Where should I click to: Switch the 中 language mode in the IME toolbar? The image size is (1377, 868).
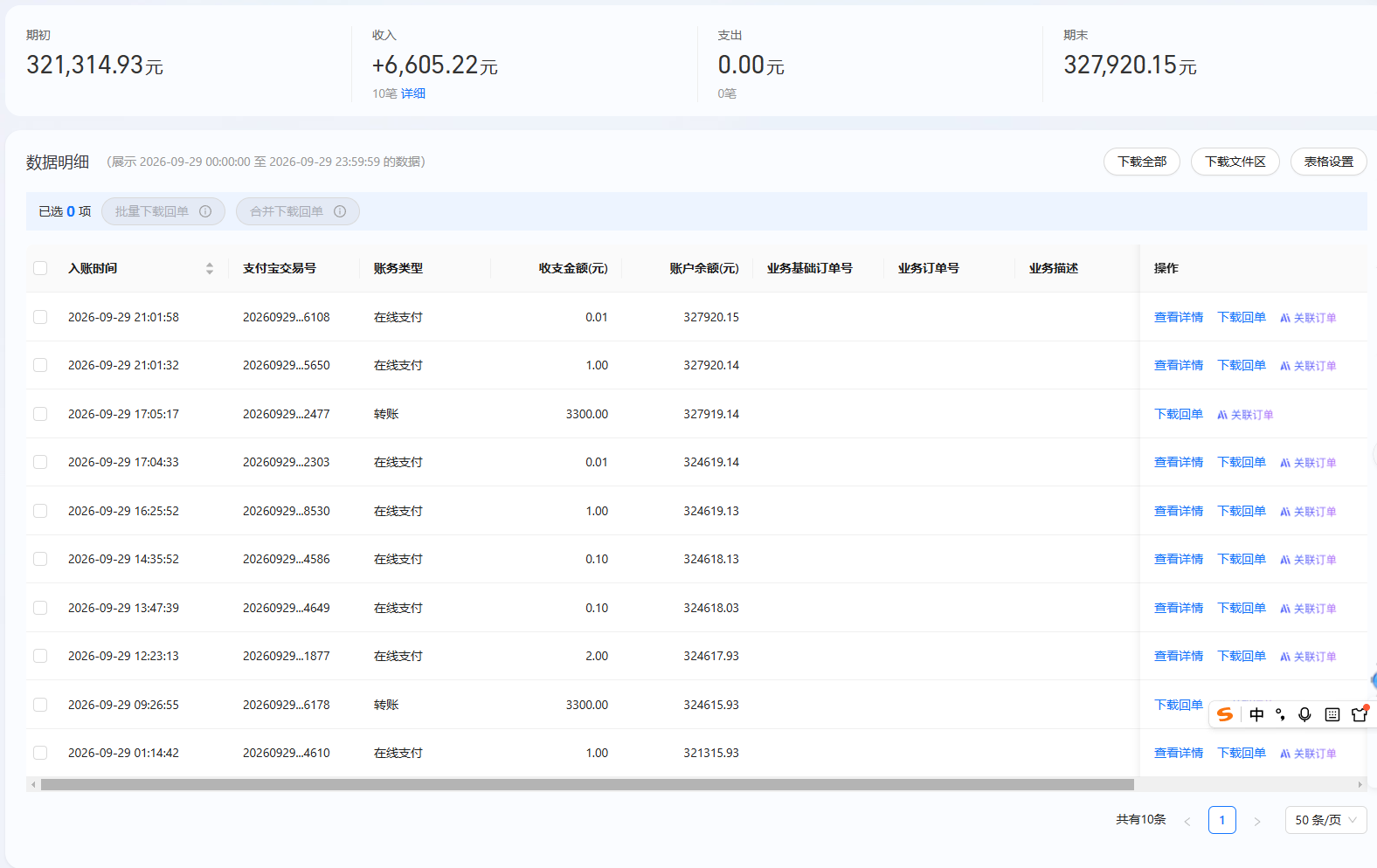point(1256,714)
